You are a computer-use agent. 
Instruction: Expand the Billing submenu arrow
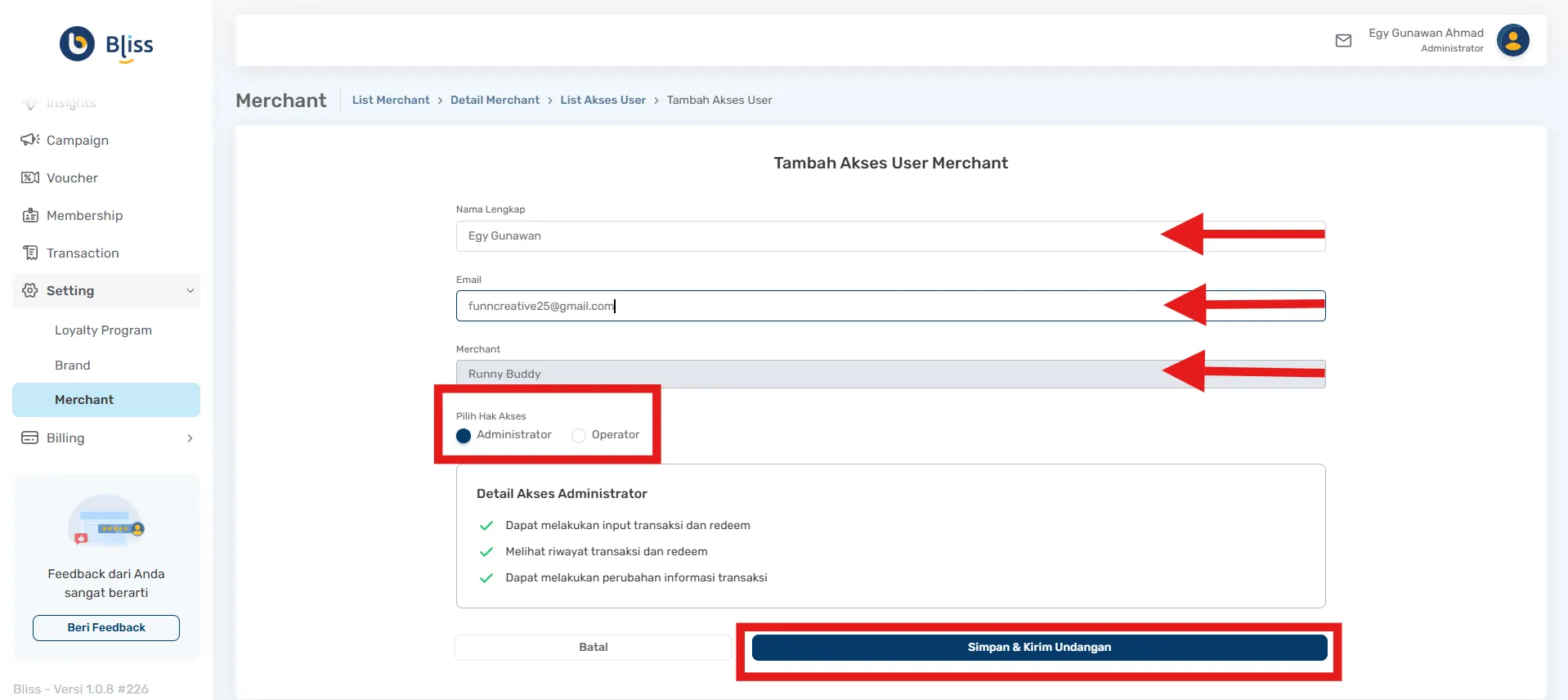click(190, 438)
